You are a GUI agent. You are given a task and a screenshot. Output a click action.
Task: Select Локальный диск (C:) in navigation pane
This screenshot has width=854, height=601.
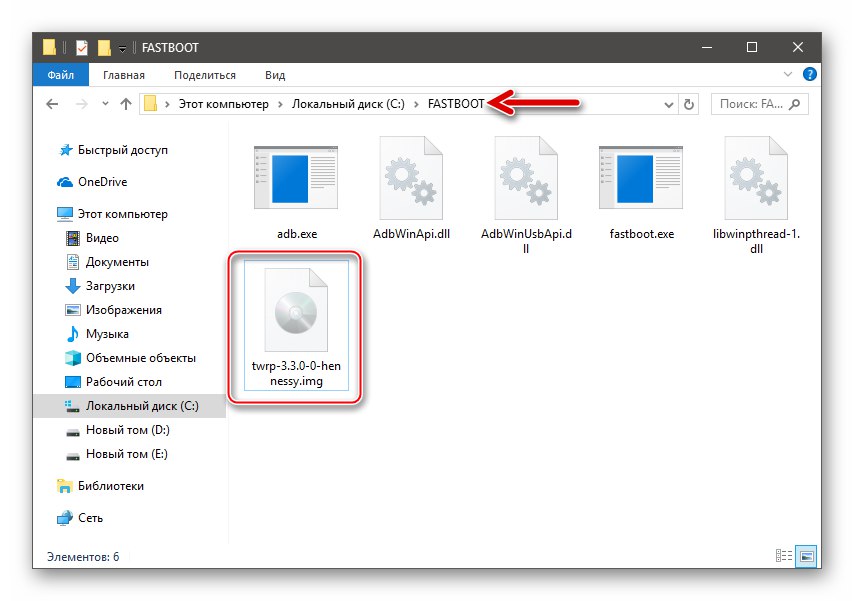130,406
